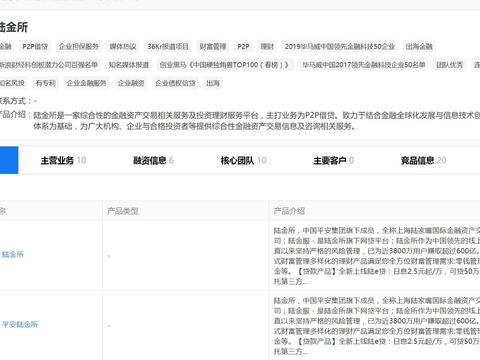Click the 陆金所 row product description

pyautogui.click(x=377, y=256)
